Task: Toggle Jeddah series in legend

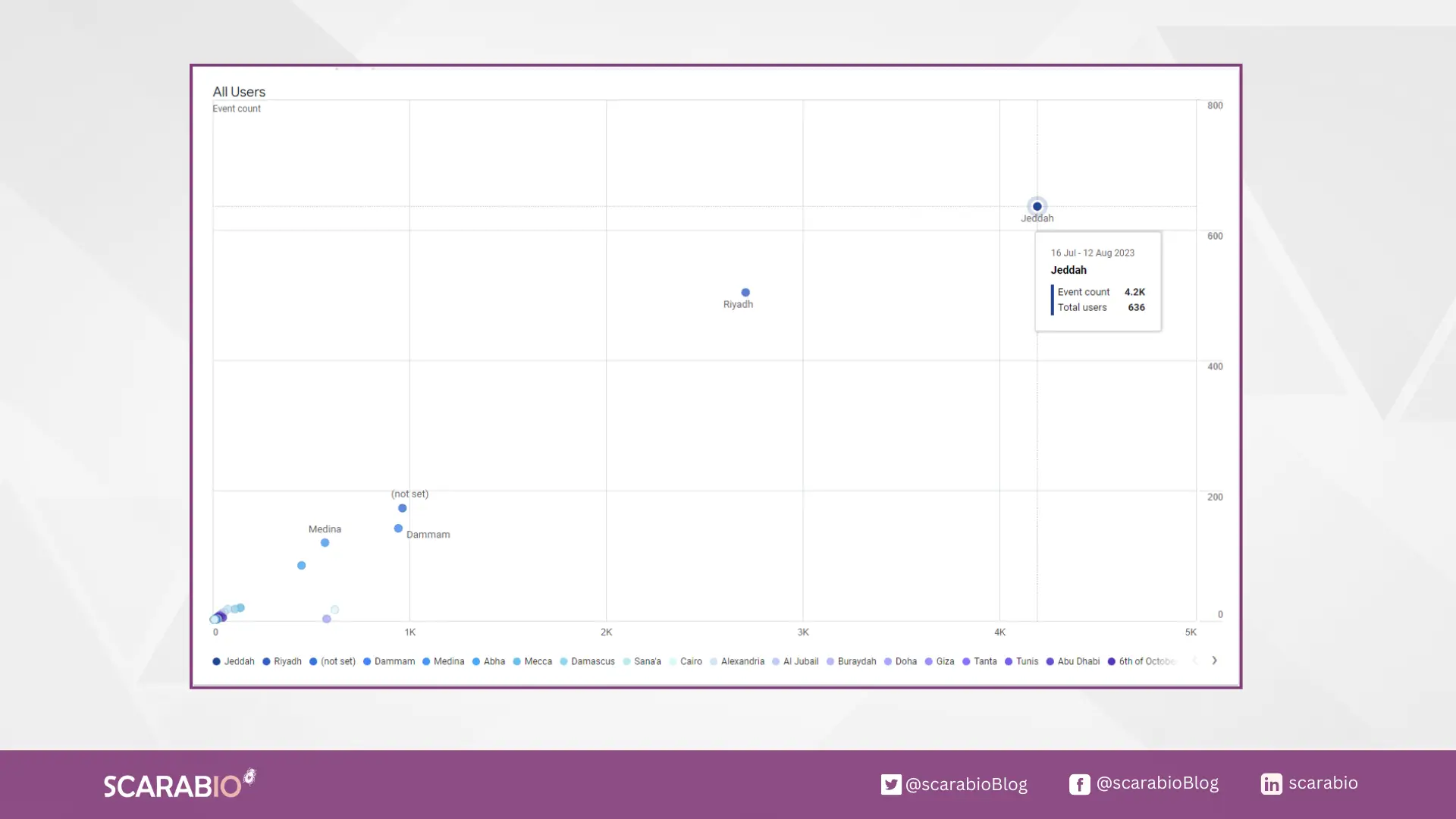Action: coord(234,661)
